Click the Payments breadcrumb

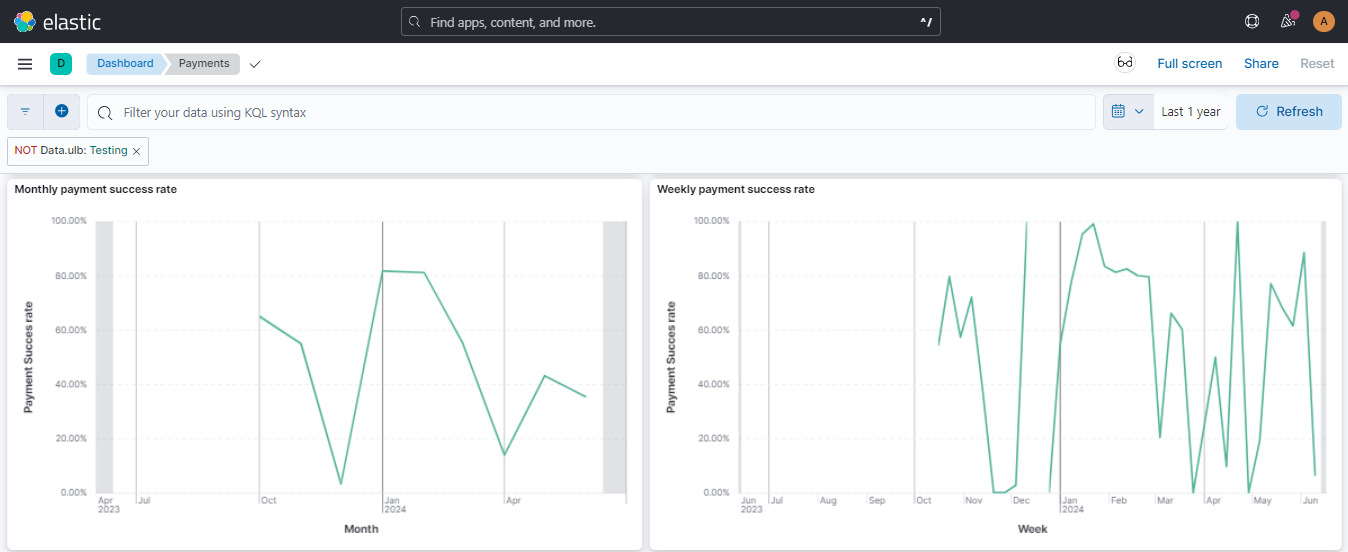pos(204,64)
